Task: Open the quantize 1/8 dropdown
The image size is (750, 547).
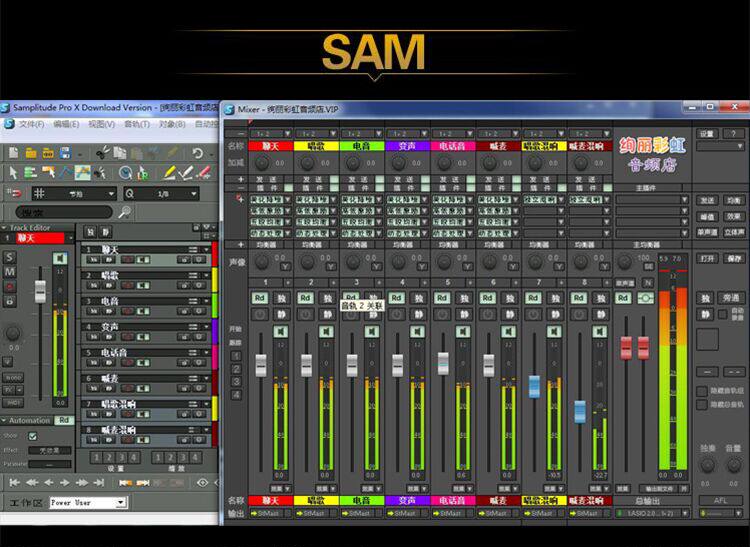Action: click(162, 194)
